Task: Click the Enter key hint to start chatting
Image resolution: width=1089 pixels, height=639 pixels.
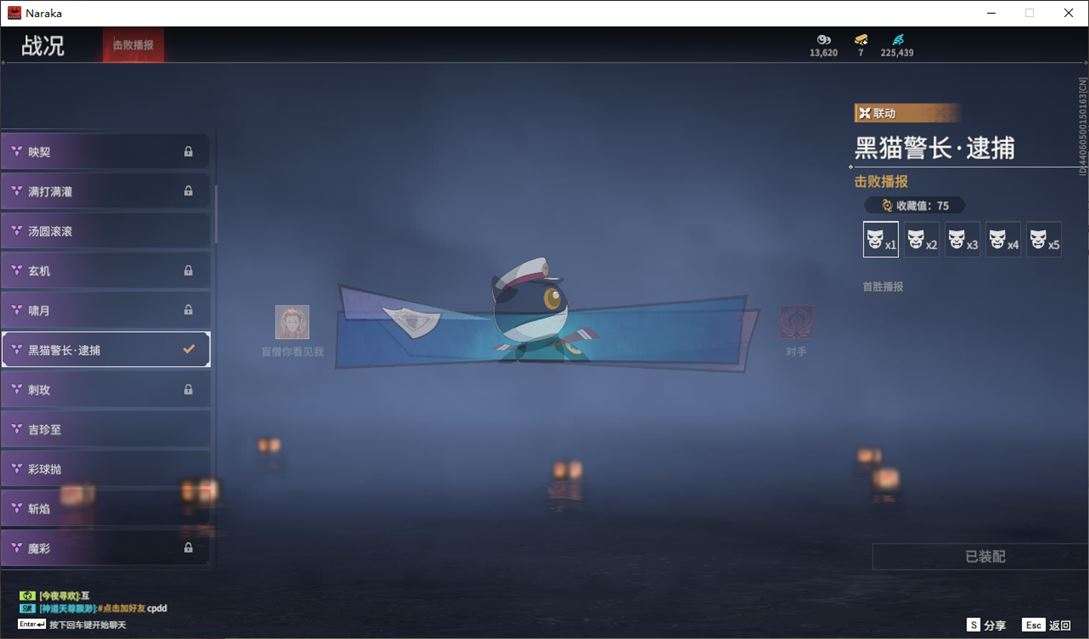Action: click(x=32, y=624)
